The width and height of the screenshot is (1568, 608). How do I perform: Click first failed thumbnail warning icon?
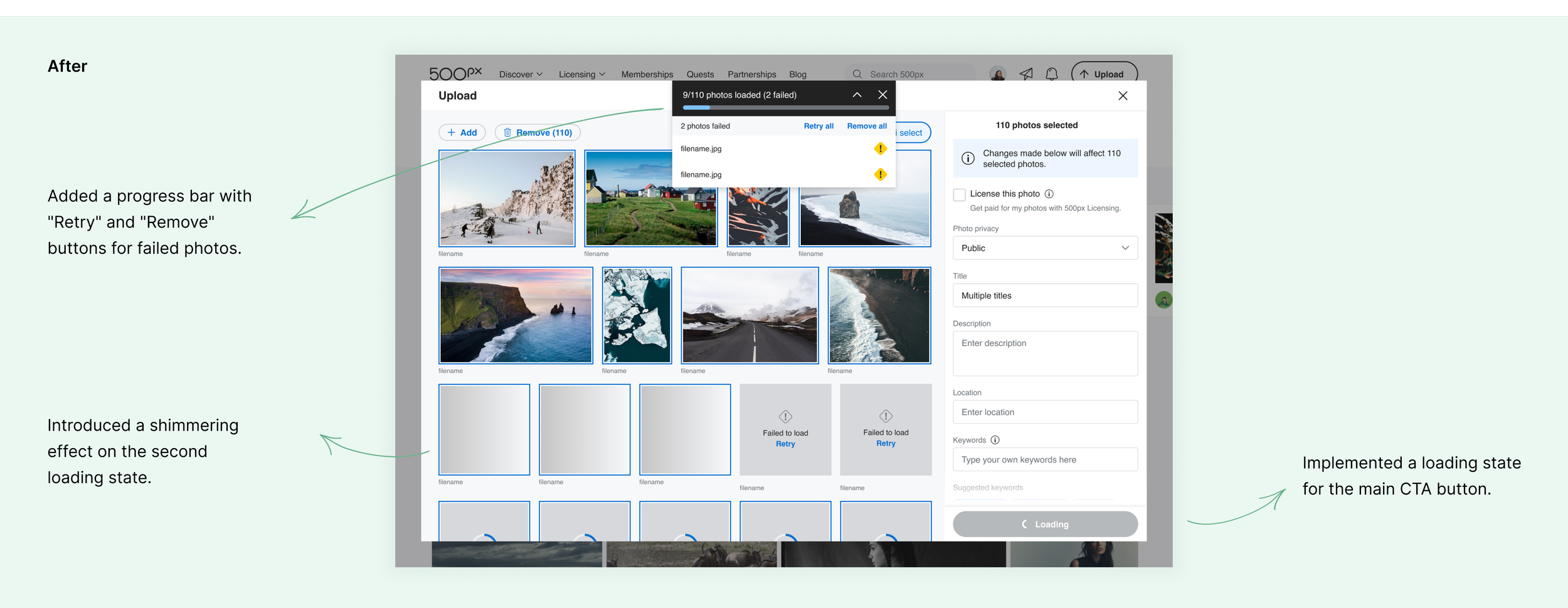point(785,416)
